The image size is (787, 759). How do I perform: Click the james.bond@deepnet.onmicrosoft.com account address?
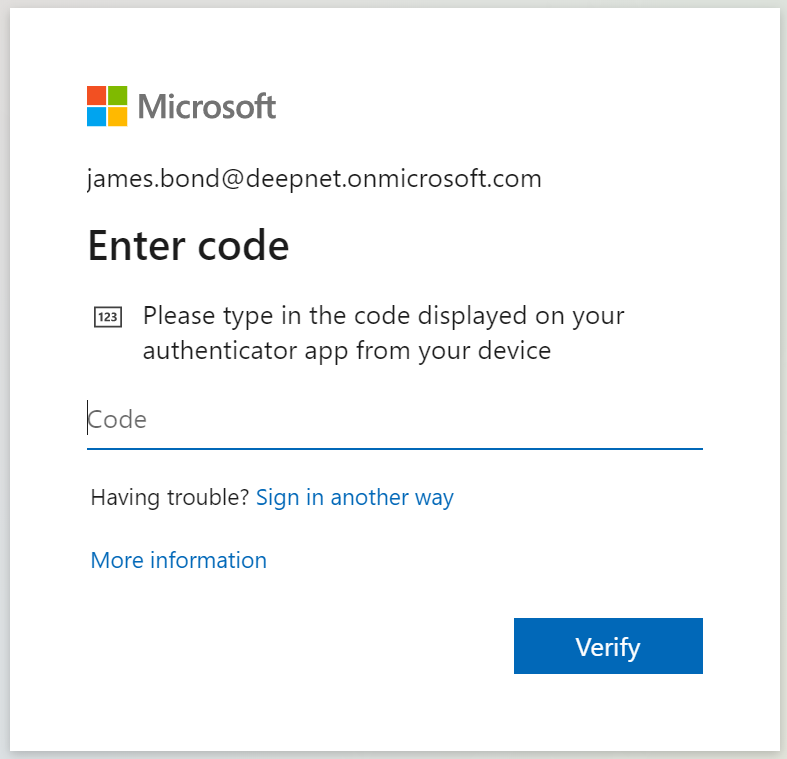coord(314,179)
